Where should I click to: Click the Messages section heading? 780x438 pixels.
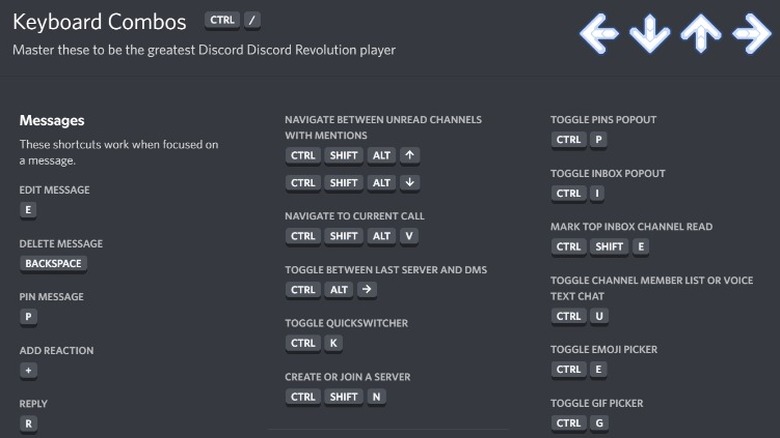[52, 121]
